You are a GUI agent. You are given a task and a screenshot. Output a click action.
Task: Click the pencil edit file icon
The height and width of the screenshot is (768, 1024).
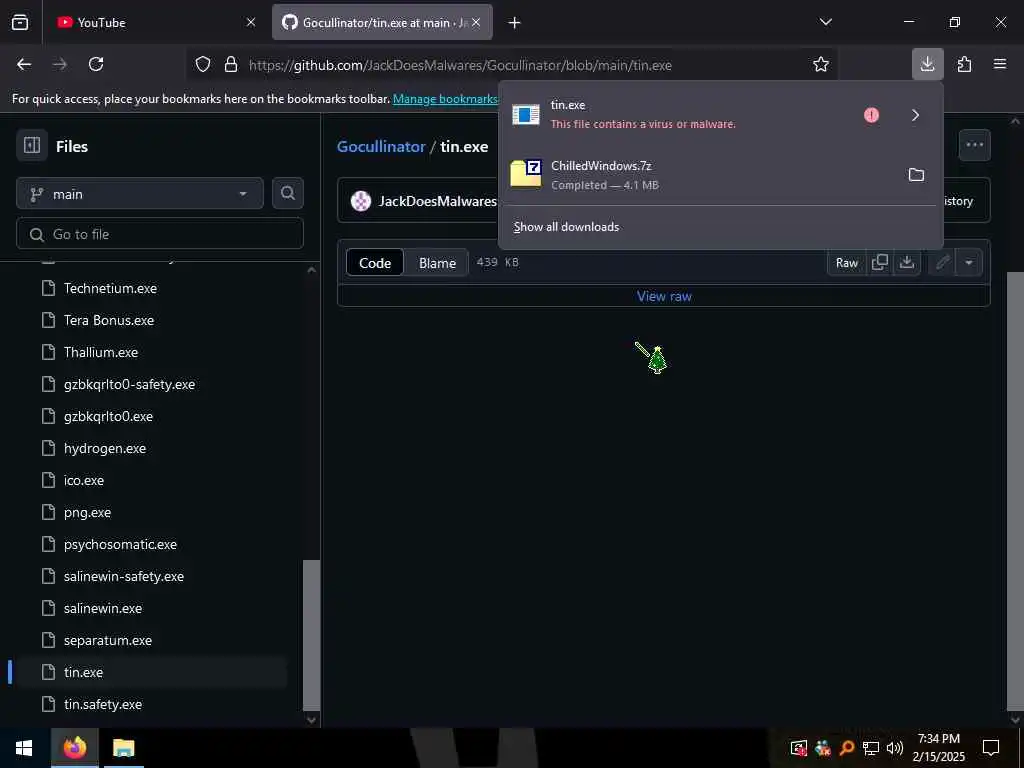click(x=942, y=263)
